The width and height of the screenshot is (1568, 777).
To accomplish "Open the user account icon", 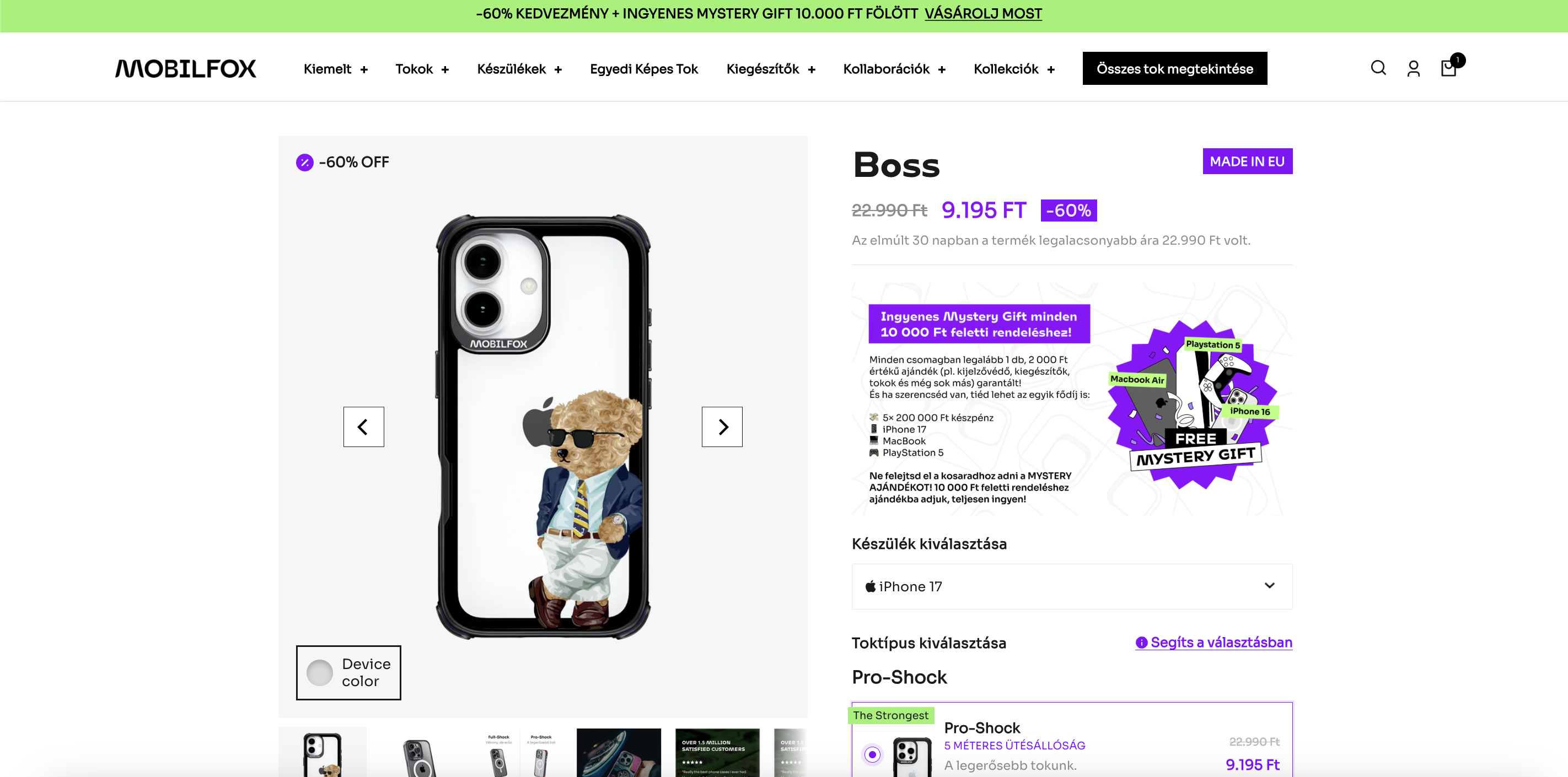I will click(x=1414, y=69).
